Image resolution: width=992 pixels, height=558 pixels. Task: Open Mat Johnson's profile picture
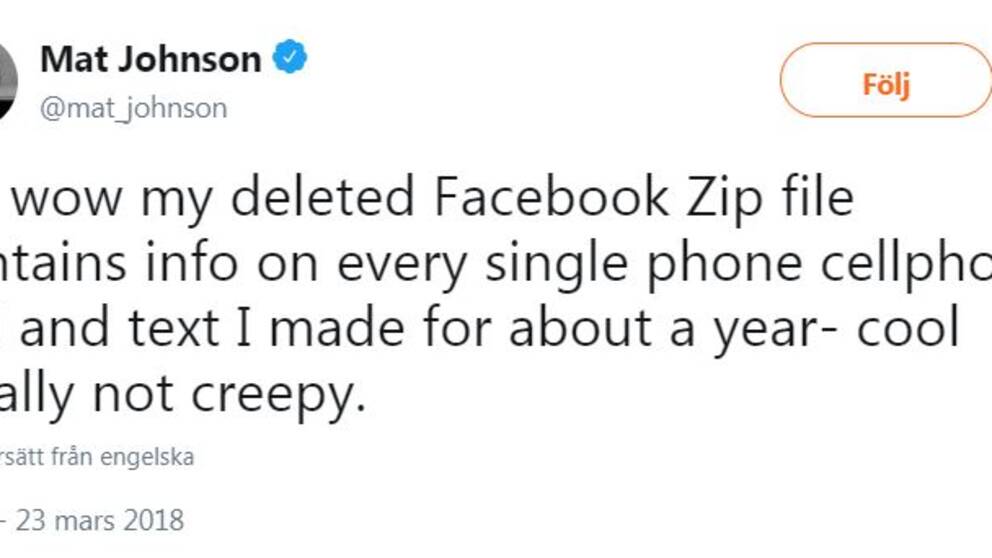tap(8, 81)
